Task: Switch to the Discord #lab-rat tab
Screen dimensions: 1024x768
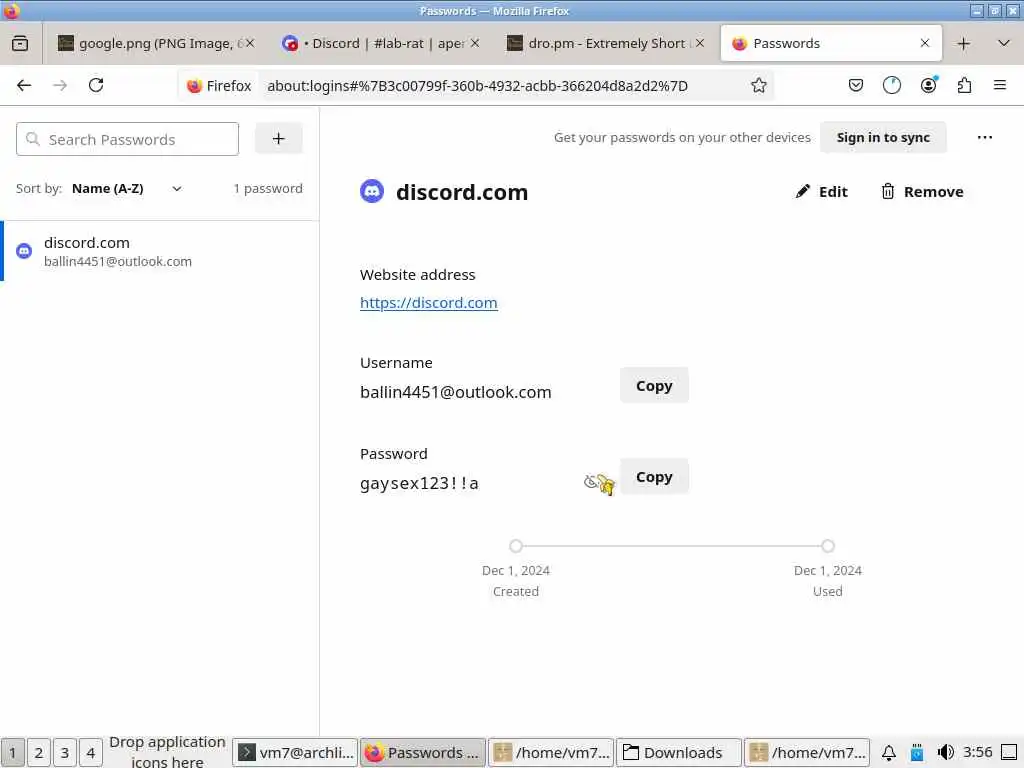Action: tap(382, 44)
